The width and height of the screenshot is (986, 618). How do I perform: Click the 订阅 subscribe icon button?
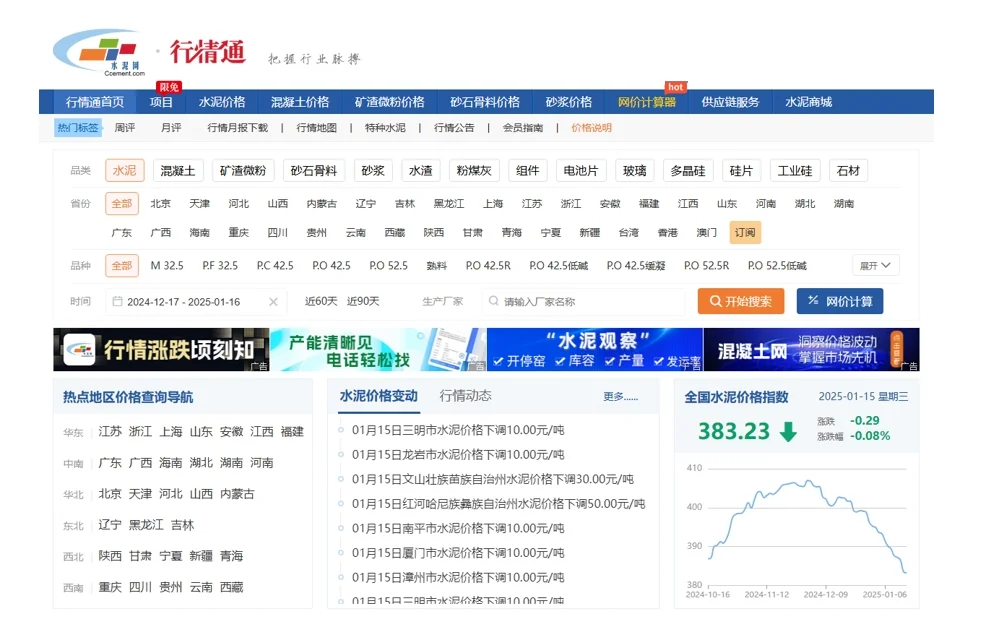click(x=744, y=231)
